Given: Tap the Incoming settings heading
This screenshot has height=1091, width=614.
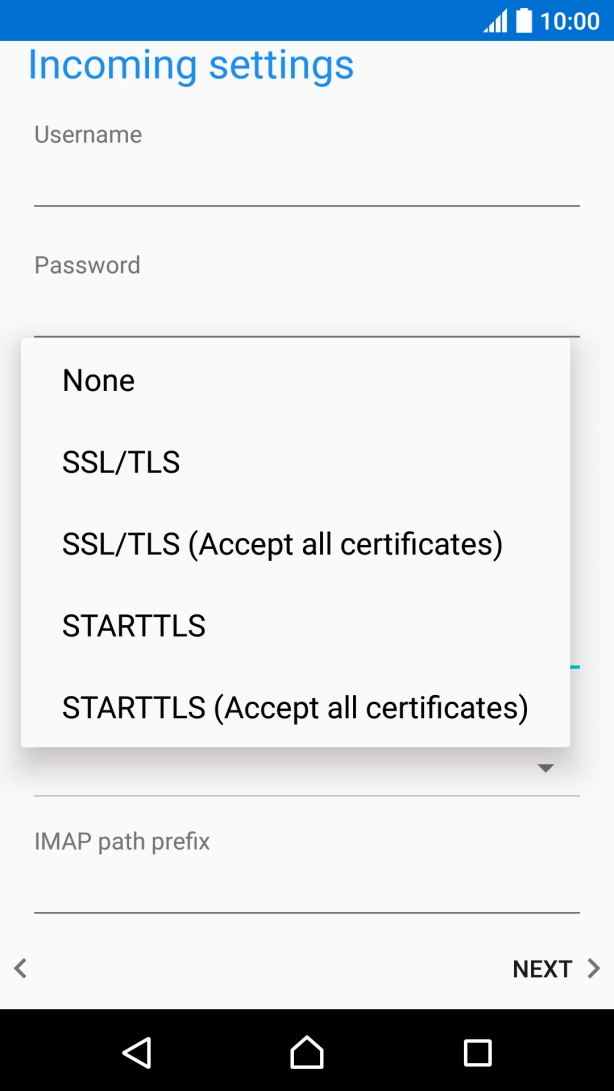Looking at the screenshot, I should click(191, 64).
